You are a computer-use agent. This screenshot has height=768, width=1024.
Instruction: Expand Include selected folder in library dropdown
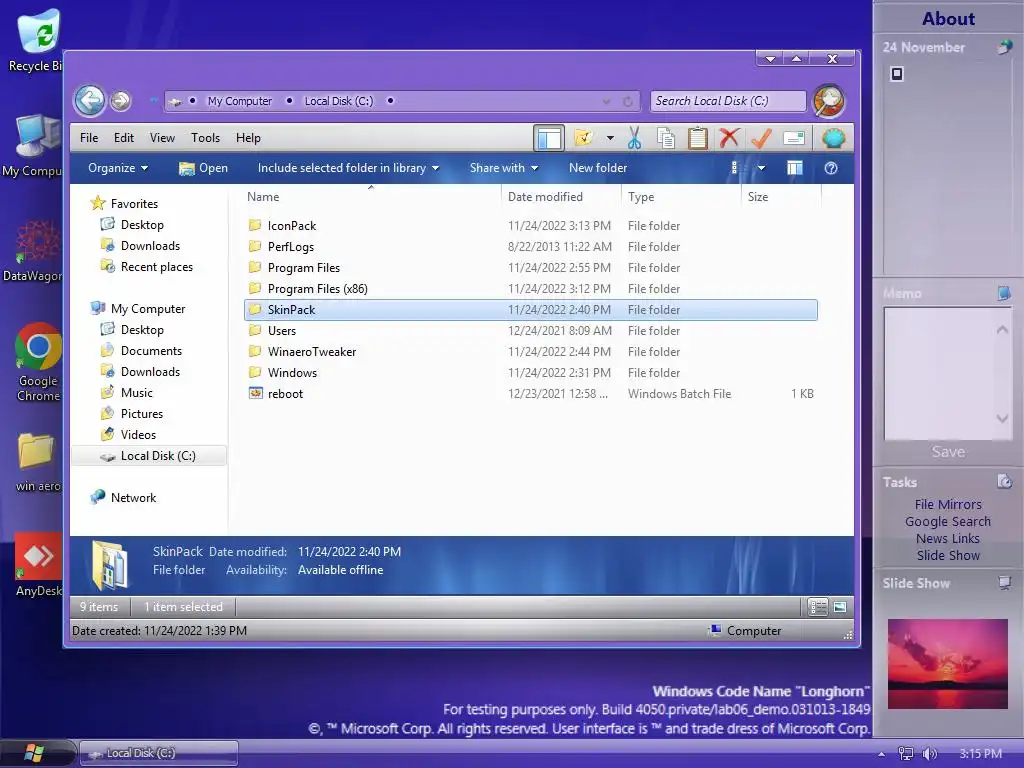[348, 168]
